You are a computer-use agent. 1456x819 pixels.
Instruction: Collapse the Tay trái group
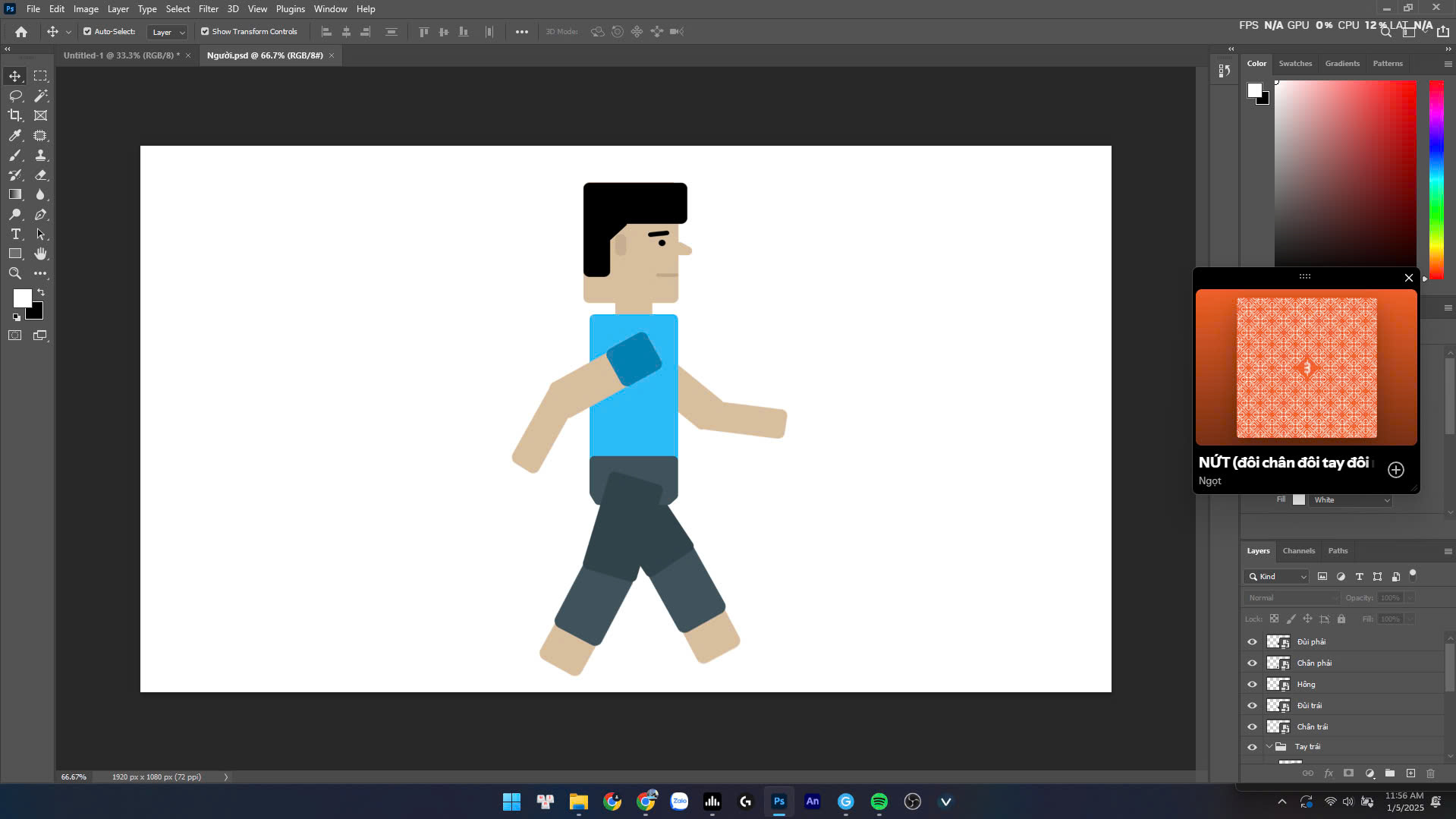click(x=1269, y=747)
